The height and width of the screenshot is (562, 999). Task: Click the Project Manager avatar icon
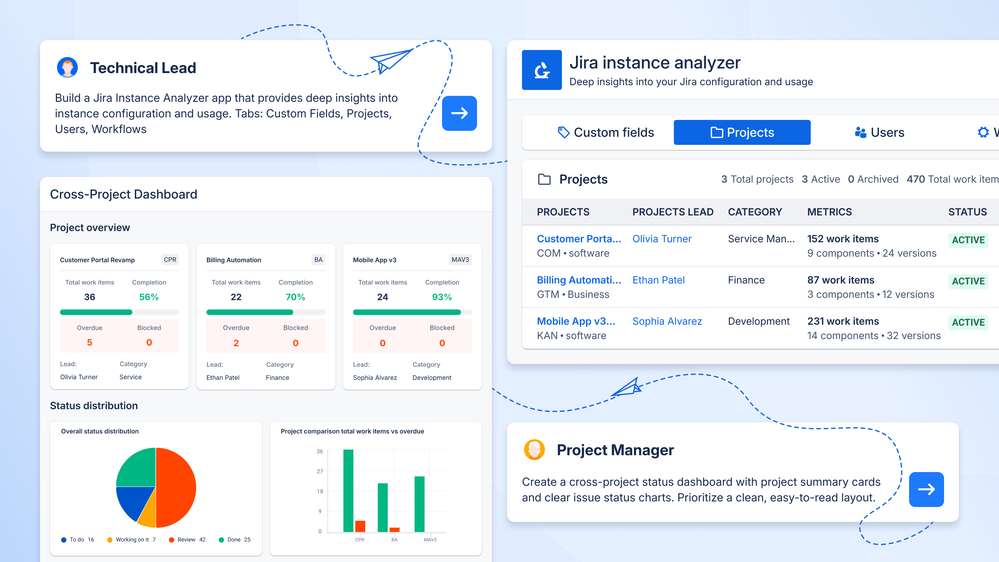click(x=535, y=449)
